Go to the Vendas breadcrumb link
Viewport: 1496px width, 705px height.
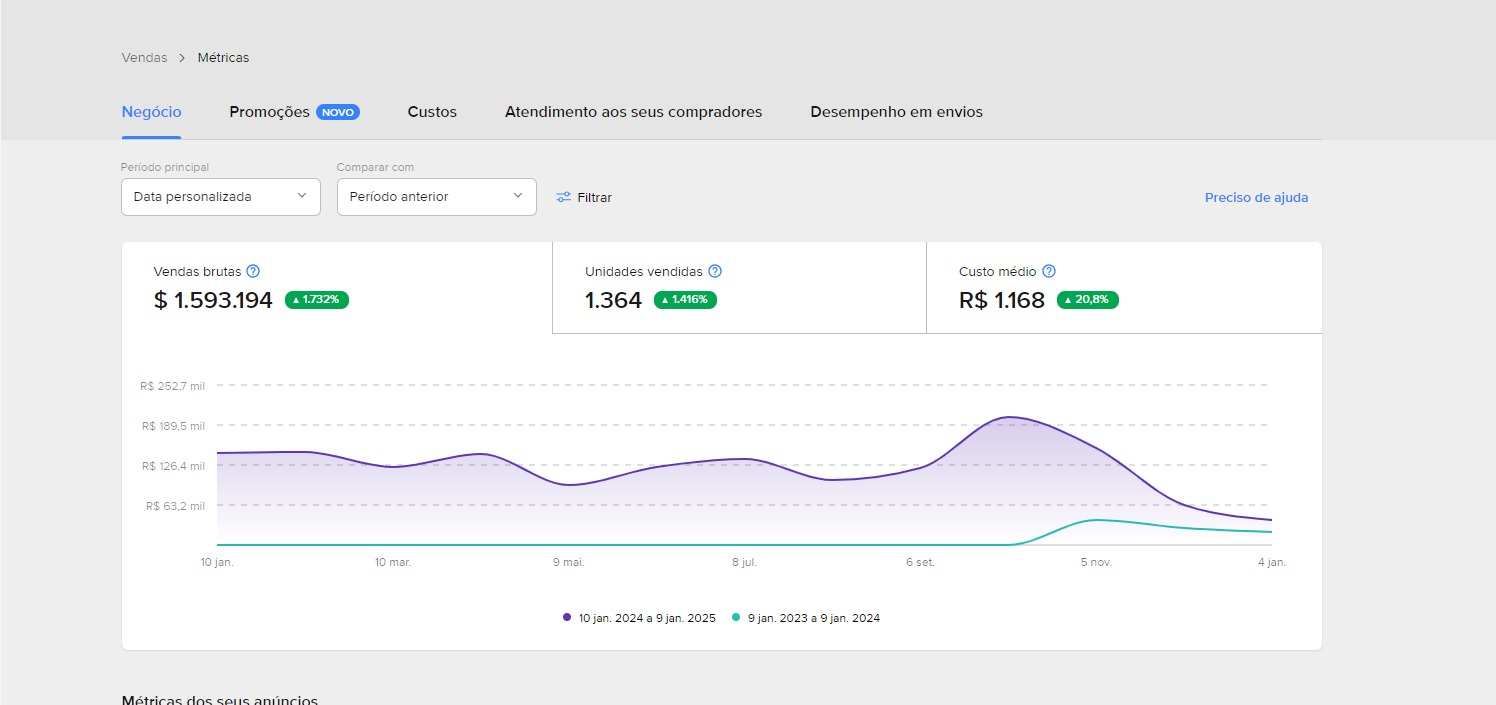[x=144, y=58]
